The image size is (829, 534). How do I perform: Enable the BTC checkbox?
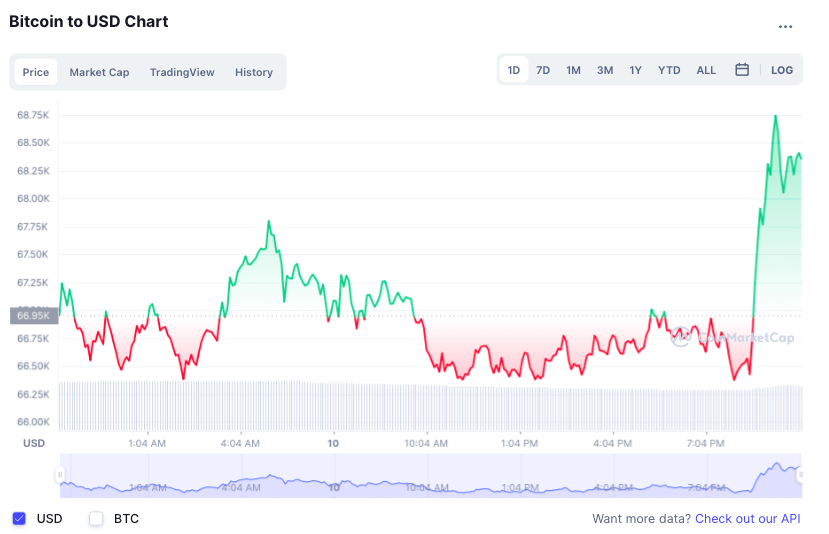pos(96,519)
